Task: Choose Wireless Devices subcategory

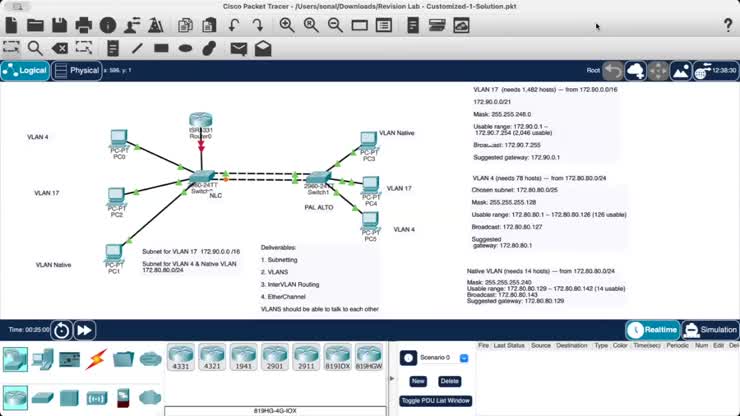Action: [x=96, y=398]
